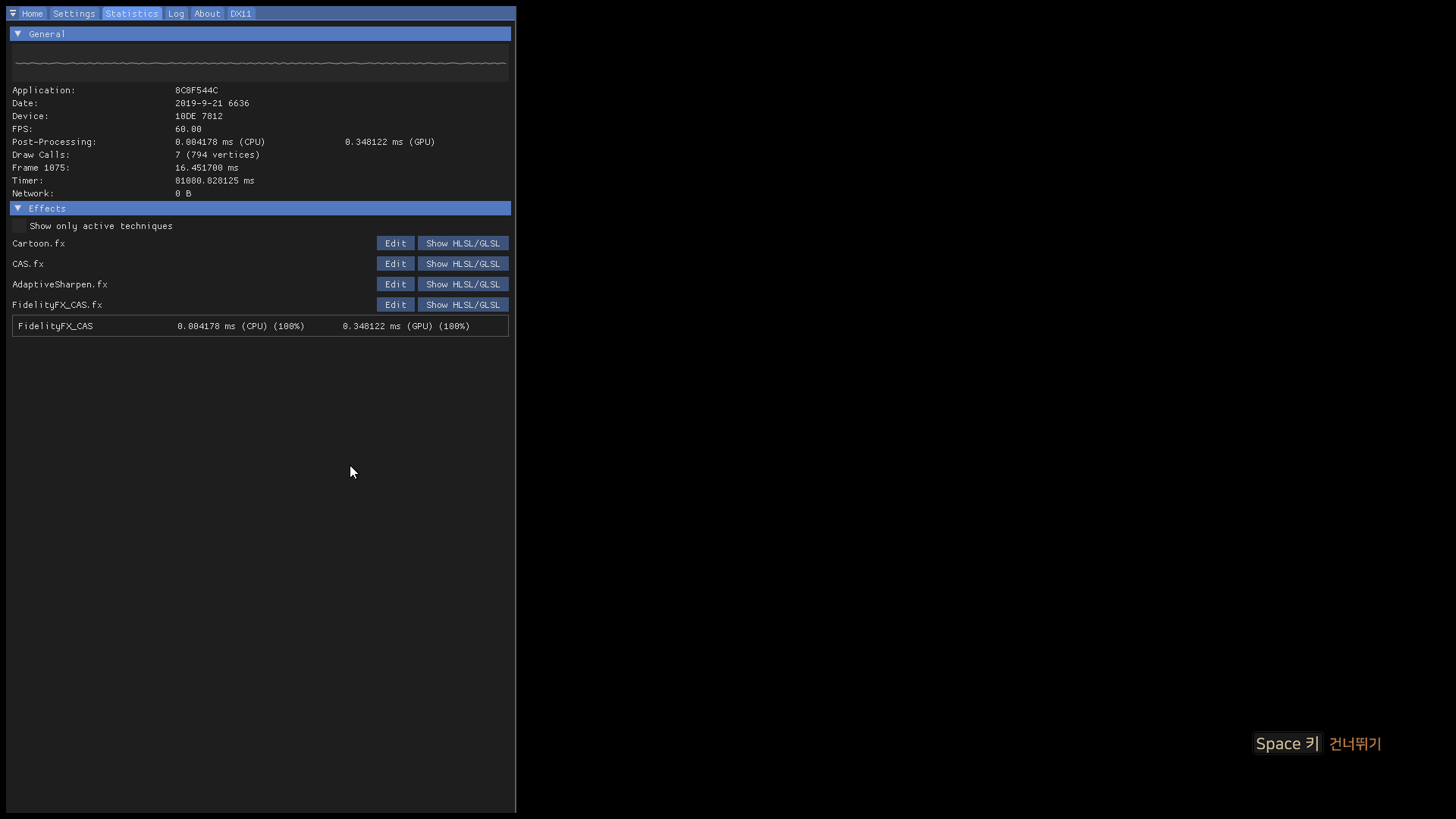This screenshot has width=1456, height=819.
Task: Collapse the General section header
Action: coord(260,34)
